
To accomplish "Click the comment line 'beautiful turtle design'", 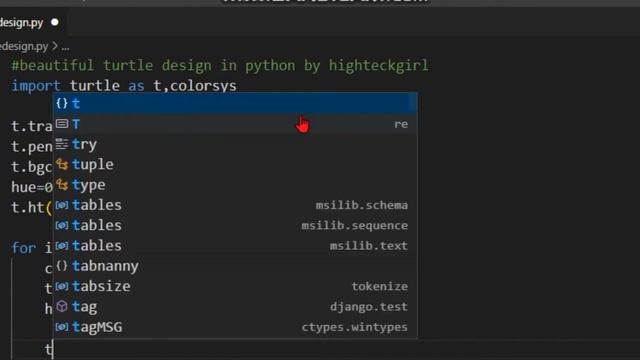I will click(x=220, y=65).
